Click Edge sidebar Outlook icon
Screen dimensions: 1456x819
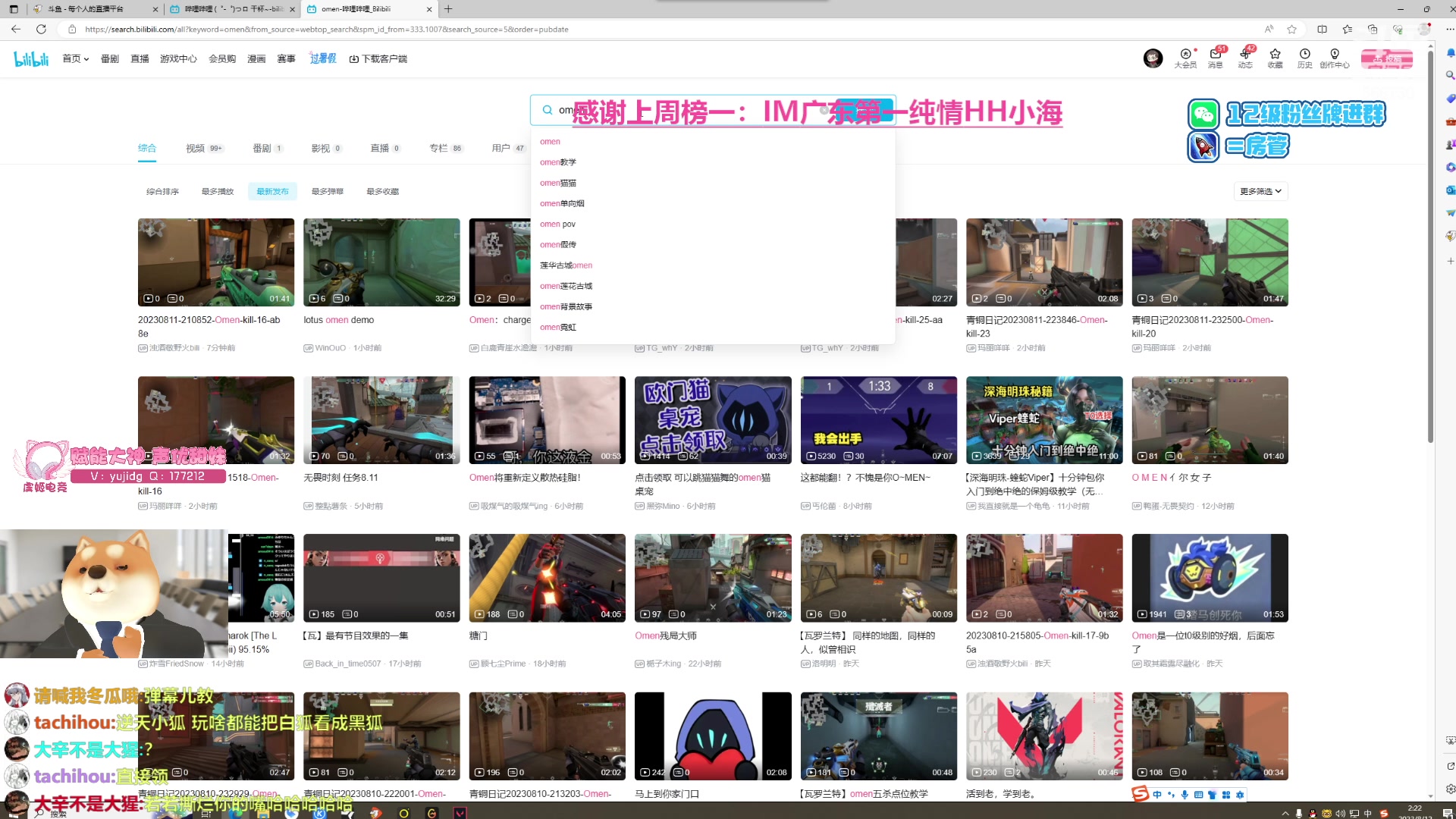(x=1450, y=190)
